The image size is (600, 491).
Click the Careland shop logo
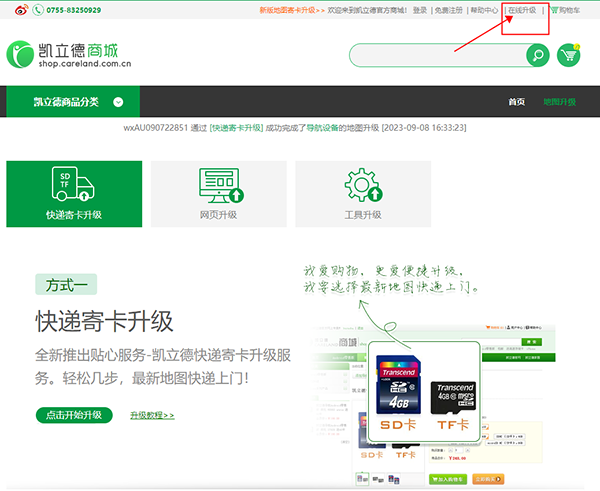coord(70,56)
